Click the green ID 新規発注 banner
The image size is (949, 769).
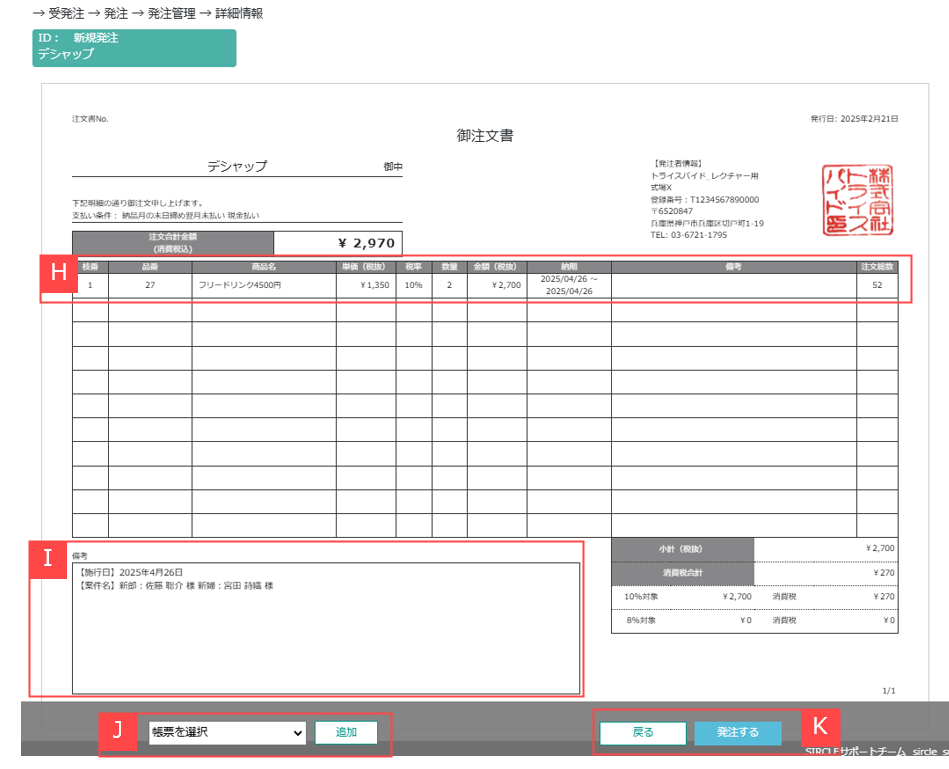click(134, 47)
